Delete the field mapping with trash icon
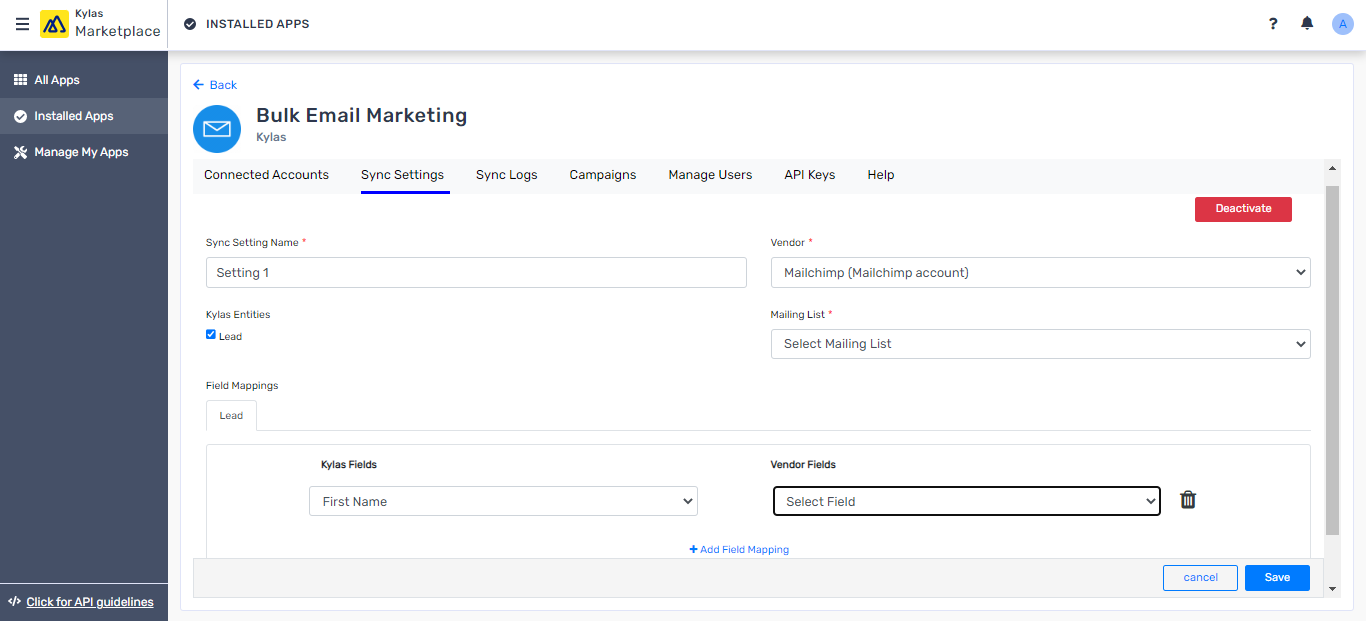The height and width of the screenshot is (621, 1366). (x=1188, y=498)
